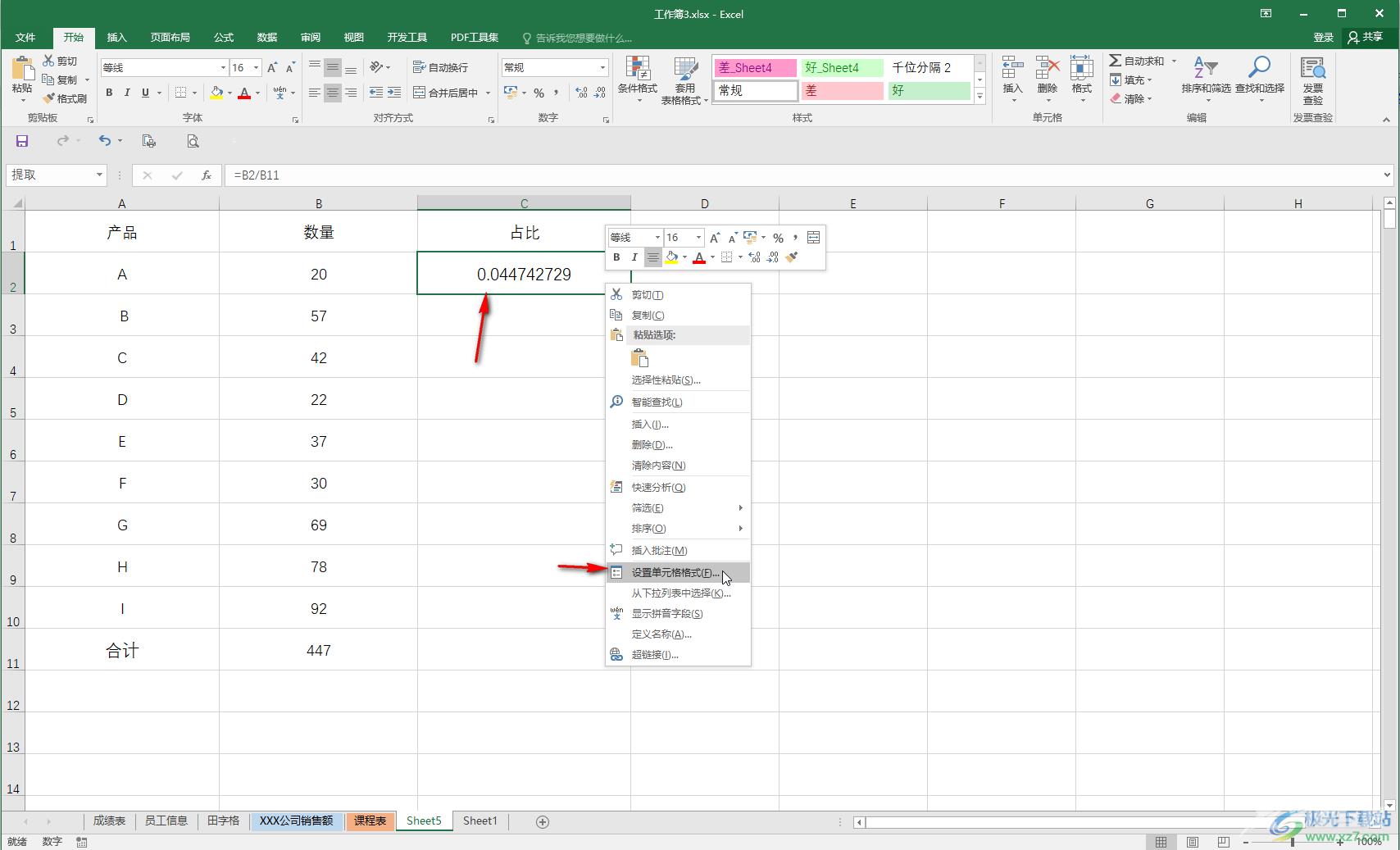Click the 登录 sign-in link
Image resolution: width=1400 pixels, height=850 pixels.
[1323, 37]
